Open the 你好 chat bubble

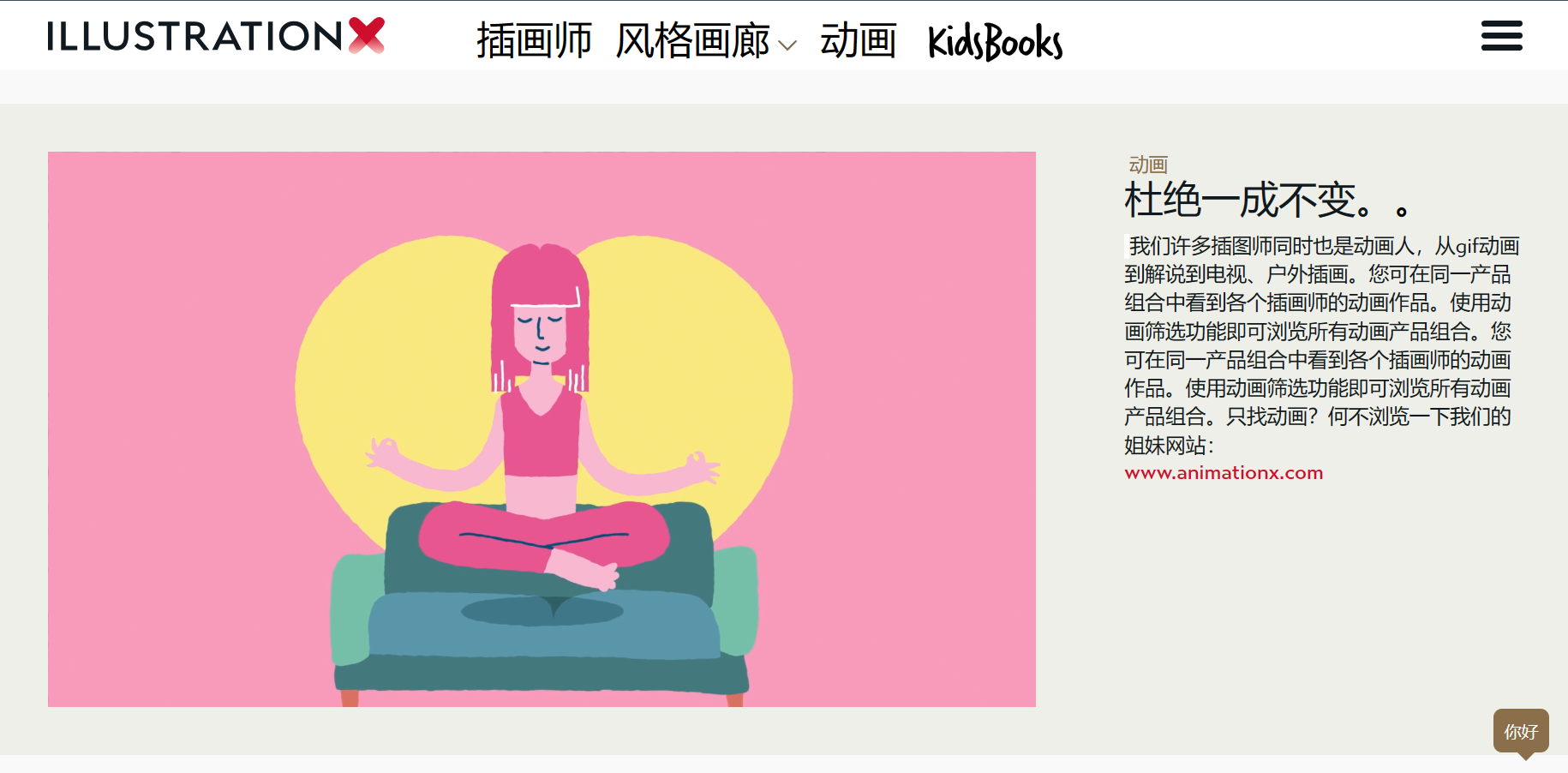point(1521,732)
